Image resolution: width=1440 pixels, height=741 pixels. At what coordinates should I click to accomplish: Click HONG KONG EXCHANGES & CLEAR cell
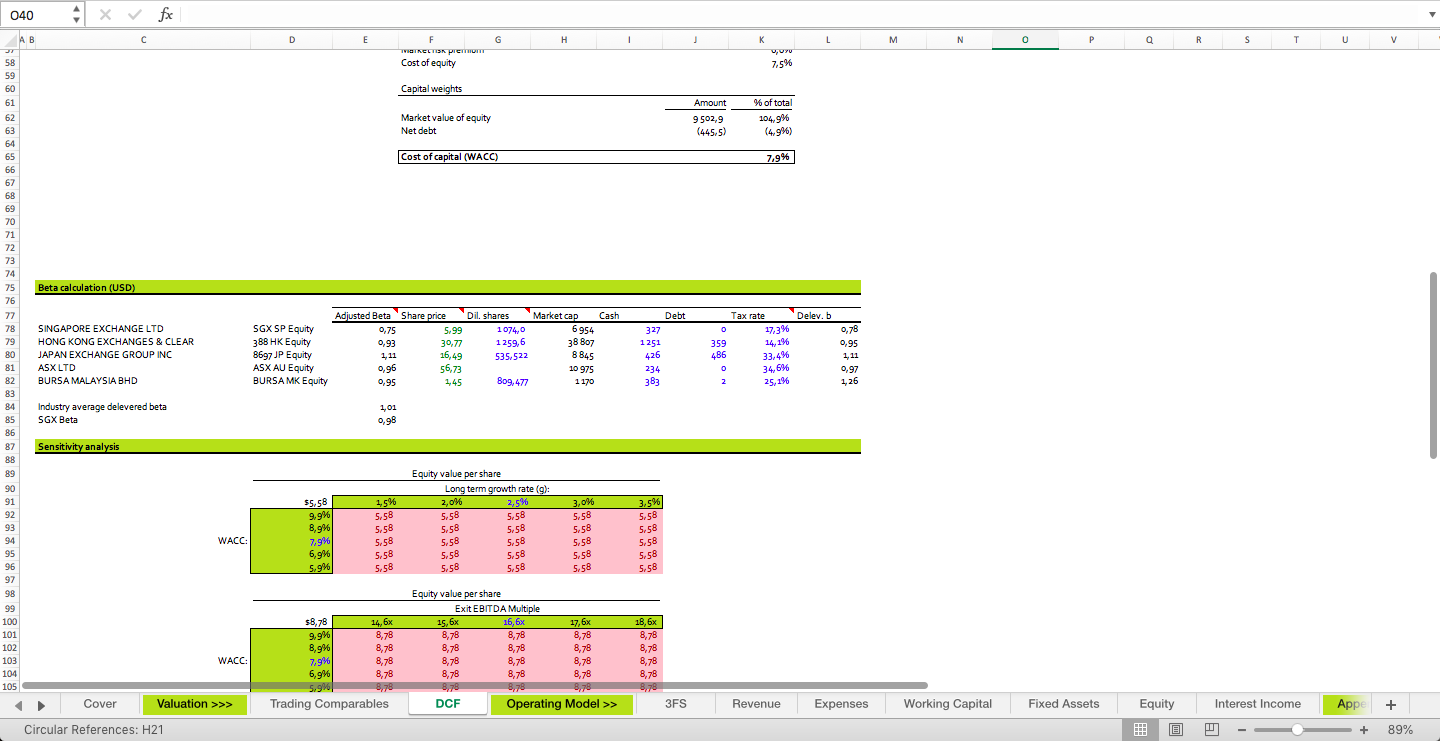pyautogui.click(x=116, y=341)
